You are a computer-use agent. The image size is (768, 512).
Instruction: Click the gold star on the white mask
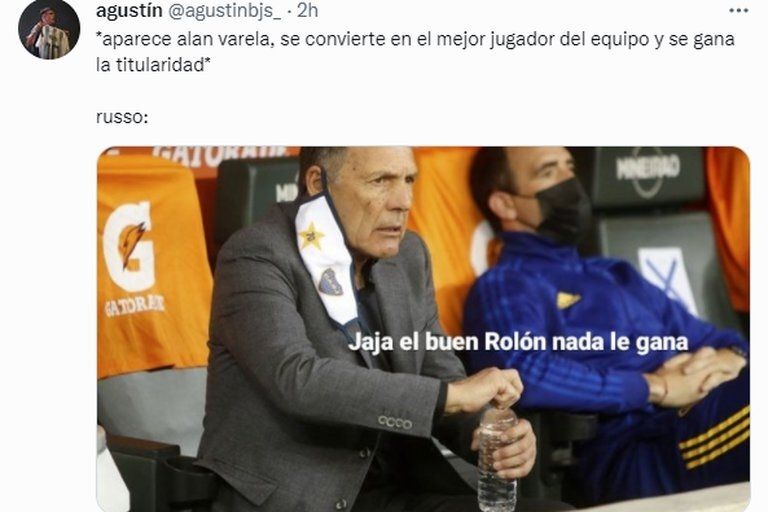311,236
